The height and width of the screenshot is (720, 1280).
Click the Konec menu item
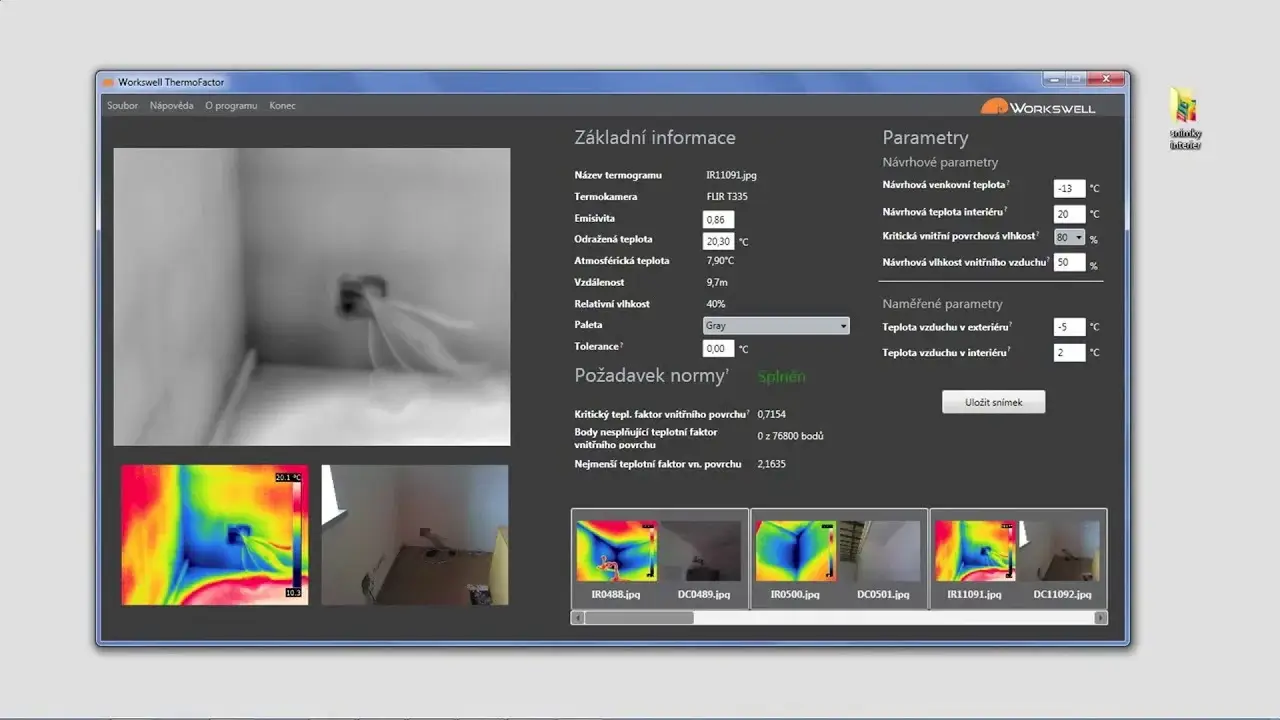282,105
